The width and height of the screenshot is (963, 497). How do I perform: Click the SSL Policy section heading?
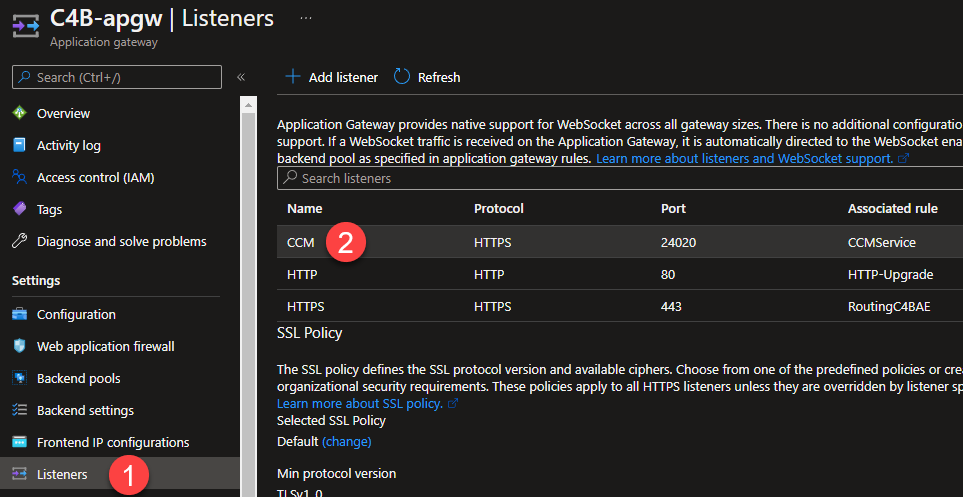coord(310,333)
